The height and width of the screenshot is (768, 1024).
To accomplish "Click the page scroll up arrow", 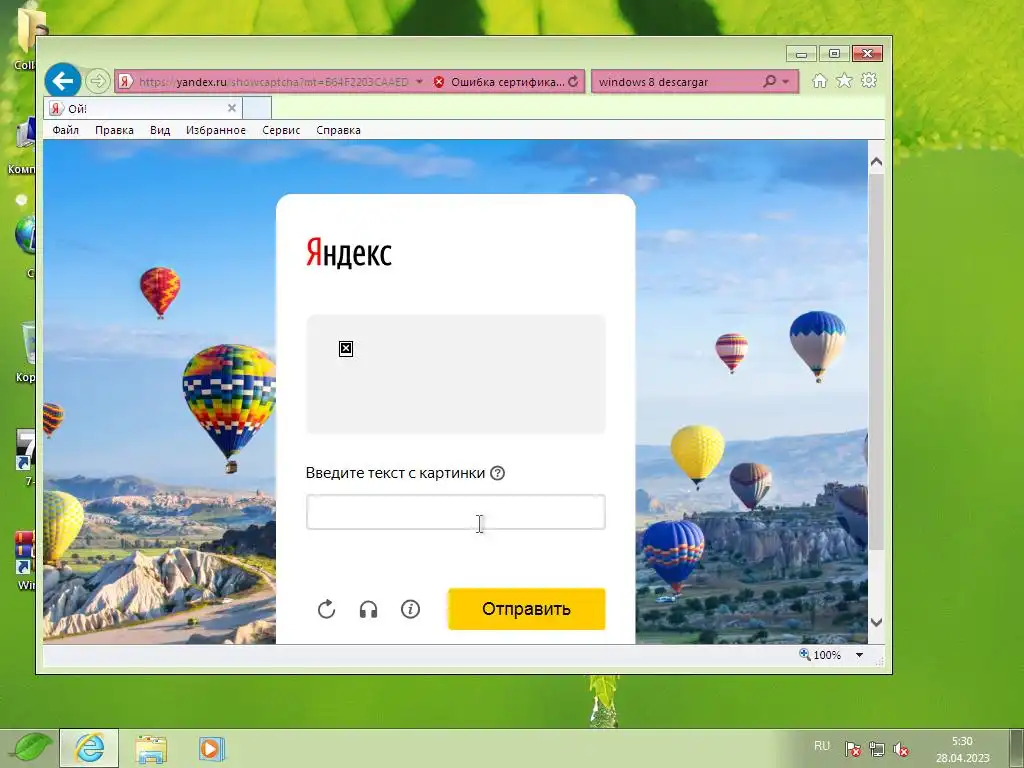I will [x=876, y=161].
